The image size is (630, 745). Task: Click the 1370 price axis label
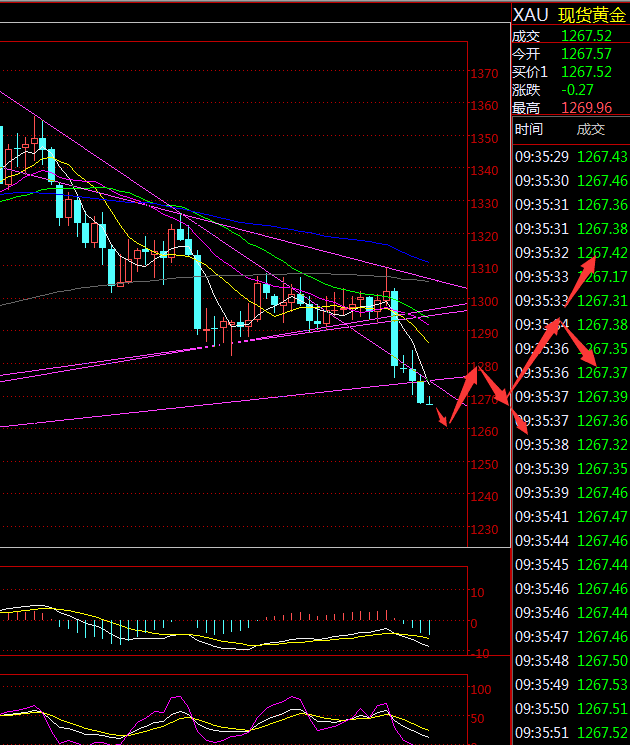point(484,74)
